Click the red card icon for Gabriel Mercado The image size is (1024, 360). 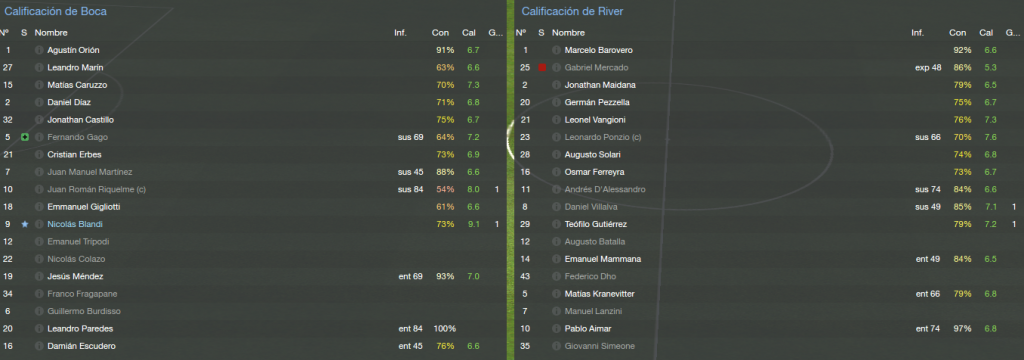(541, 67)
